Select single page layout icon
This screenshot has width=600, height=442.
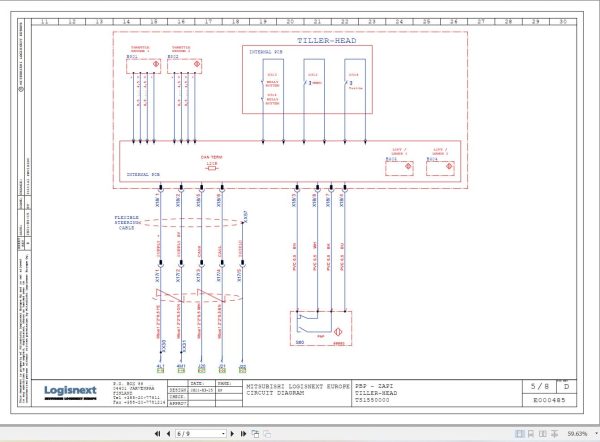coord(520,434)
